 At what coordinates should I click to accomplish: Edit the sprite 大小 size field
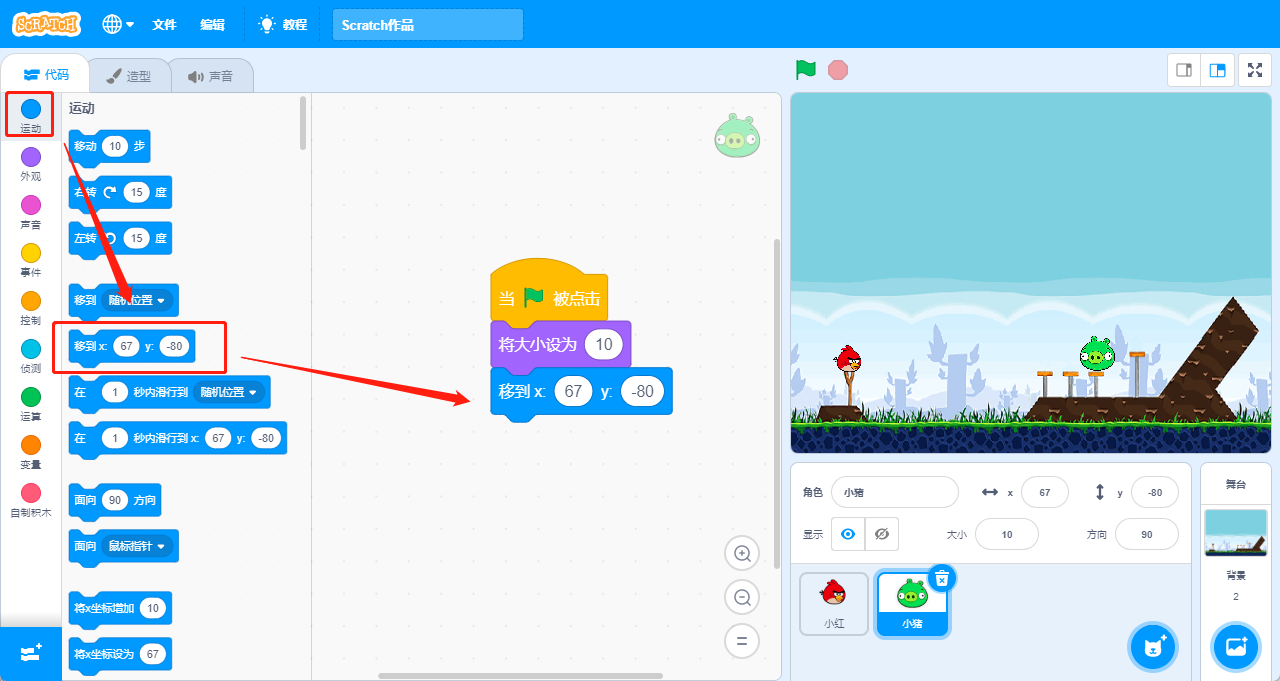point(1007,534)
